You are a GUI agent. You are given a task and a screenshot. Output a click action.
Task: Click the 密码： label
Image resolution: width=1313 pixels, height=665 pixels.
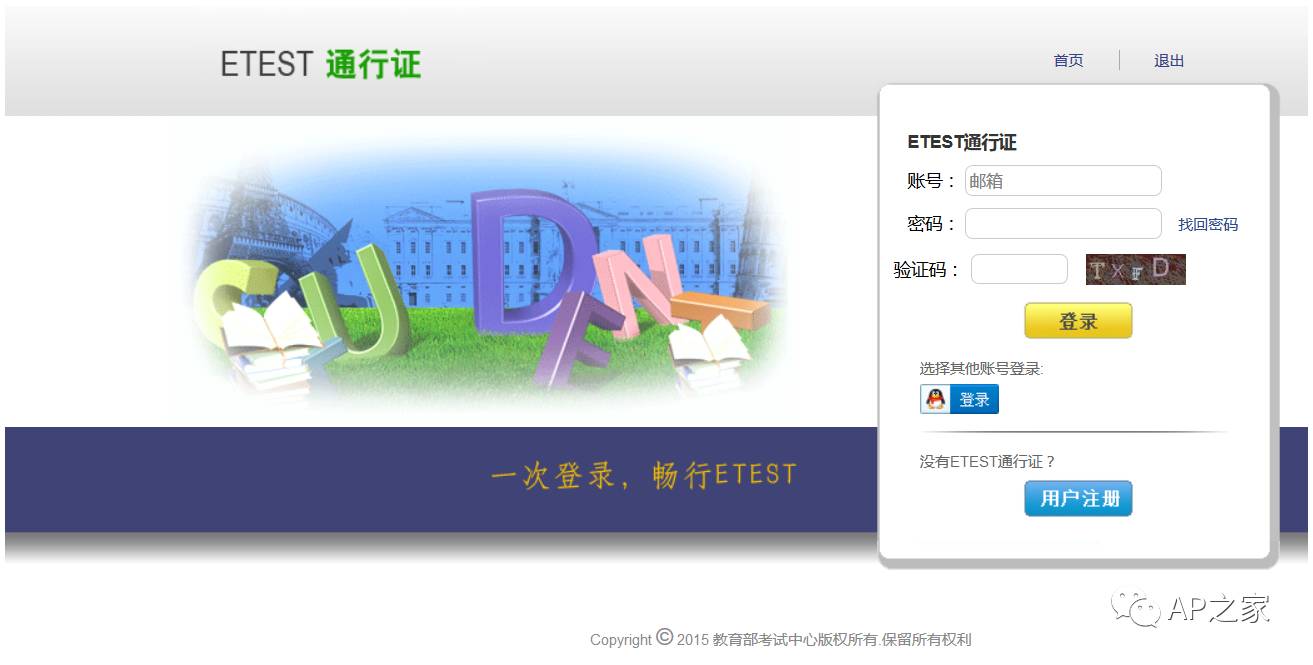coord(932,224)
